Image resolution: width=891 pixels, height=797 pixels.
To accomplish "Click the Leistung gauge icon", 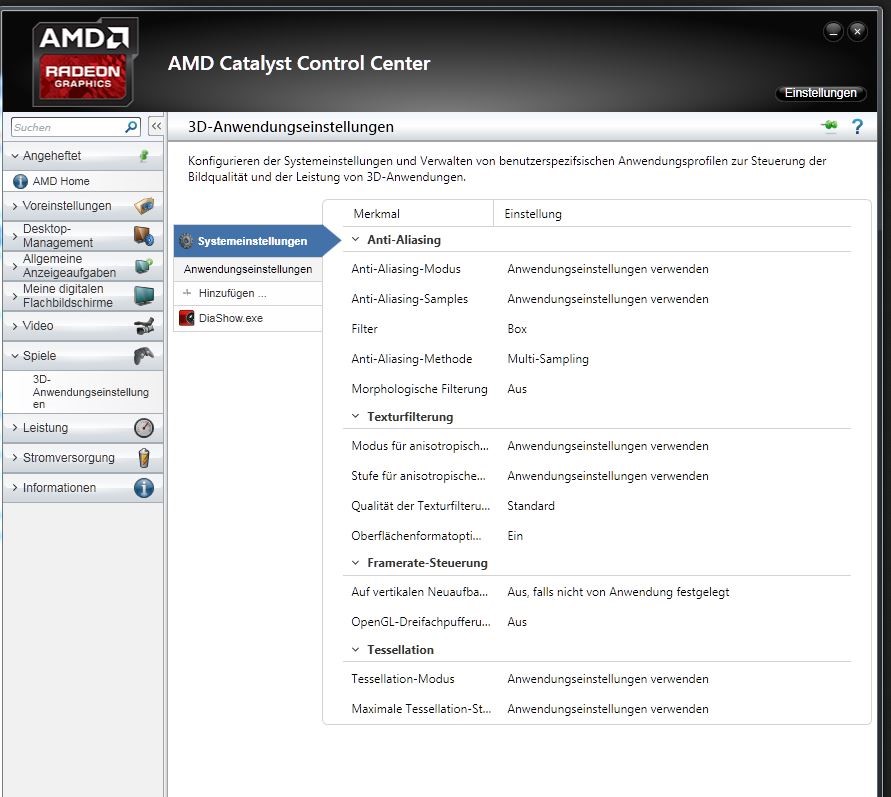I will [x=144, y=428].
